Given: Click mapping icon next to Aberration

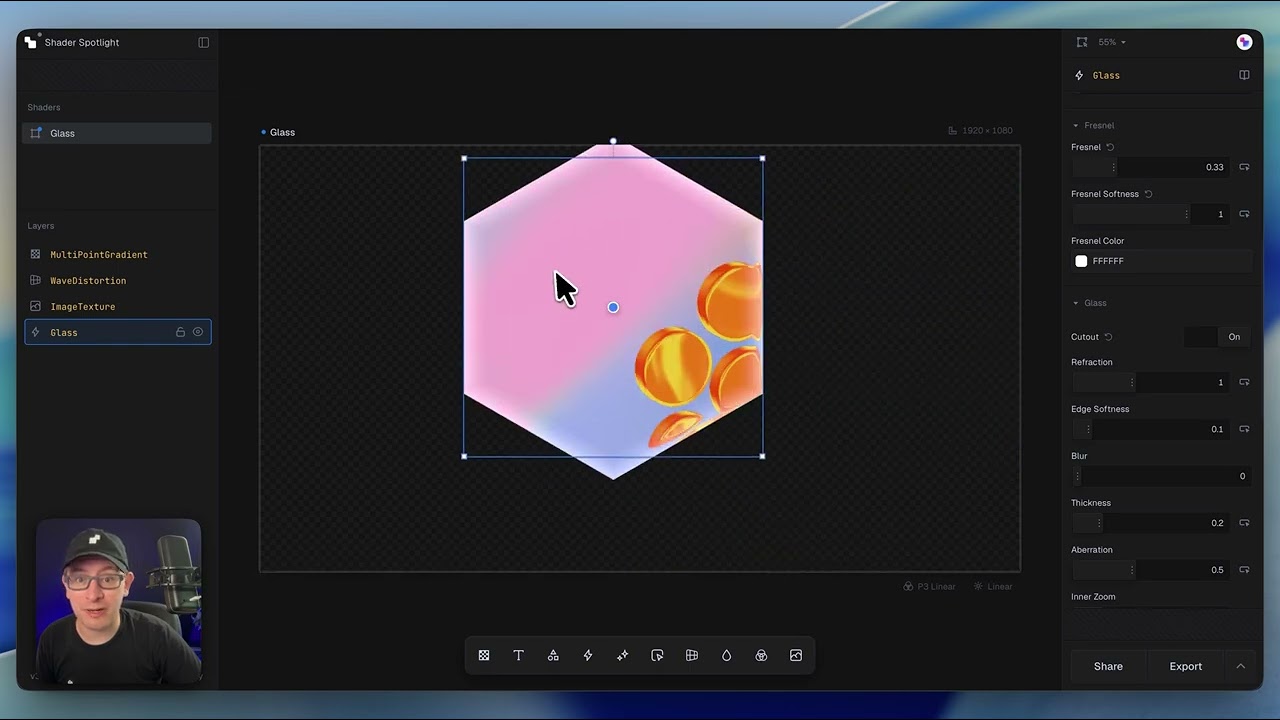Looking at the screenshot, I should click(1244, 570).
